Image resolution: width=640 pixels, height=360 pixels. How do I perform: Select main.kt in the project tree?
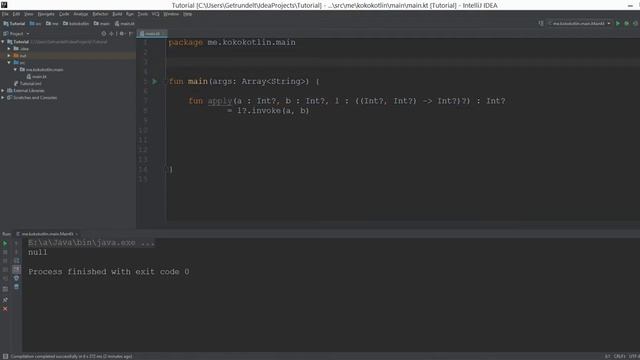(x=37, y=76)
